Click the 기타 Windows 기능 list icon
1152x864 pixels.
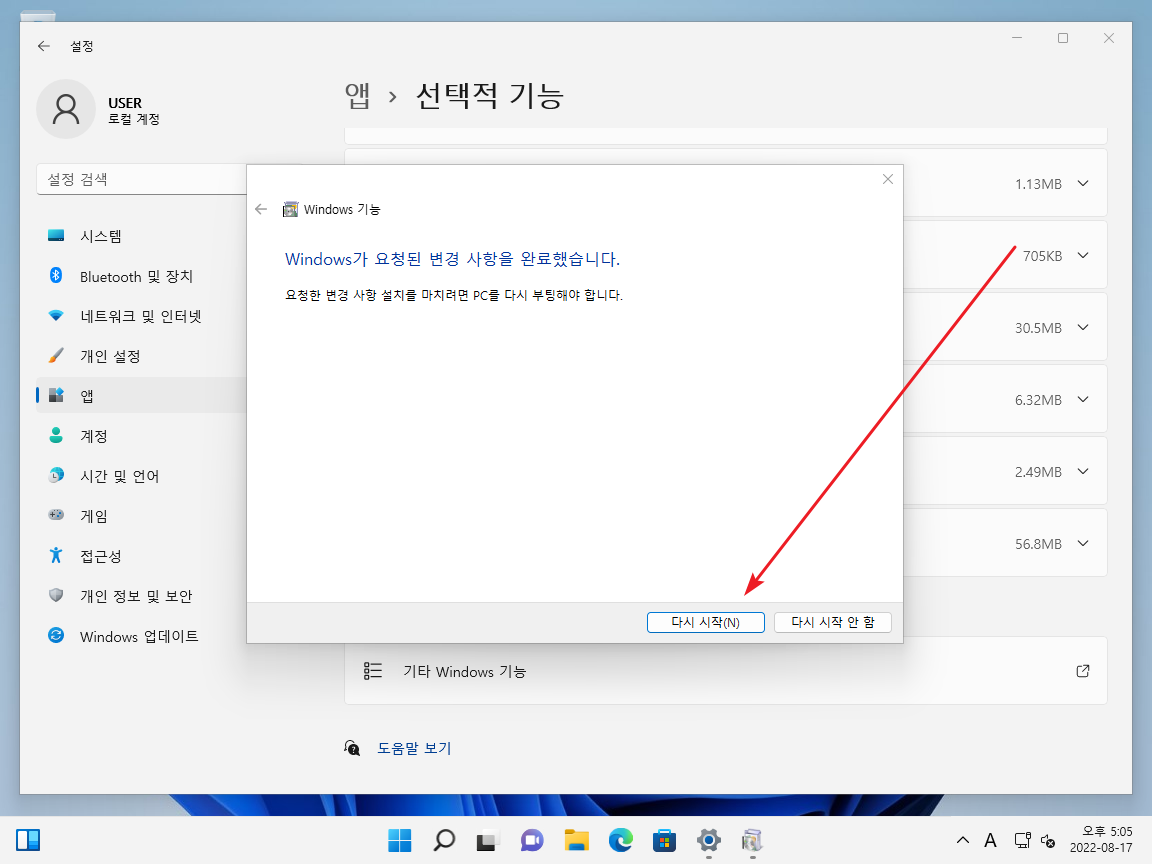click(x=372, y=671)
